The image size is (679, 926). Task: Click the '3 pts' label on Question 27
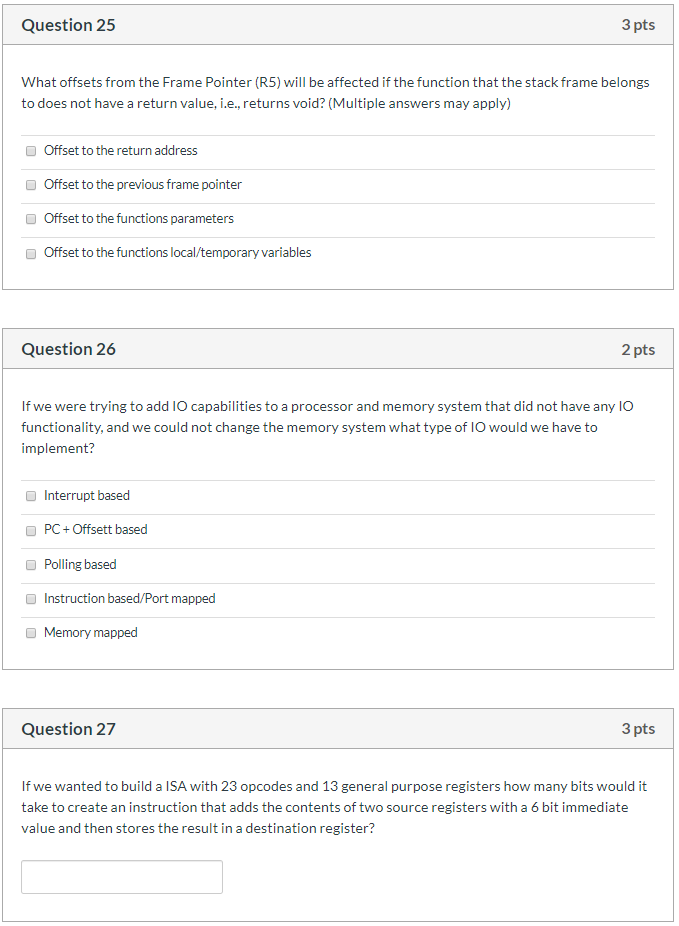[x=639, y=729]
